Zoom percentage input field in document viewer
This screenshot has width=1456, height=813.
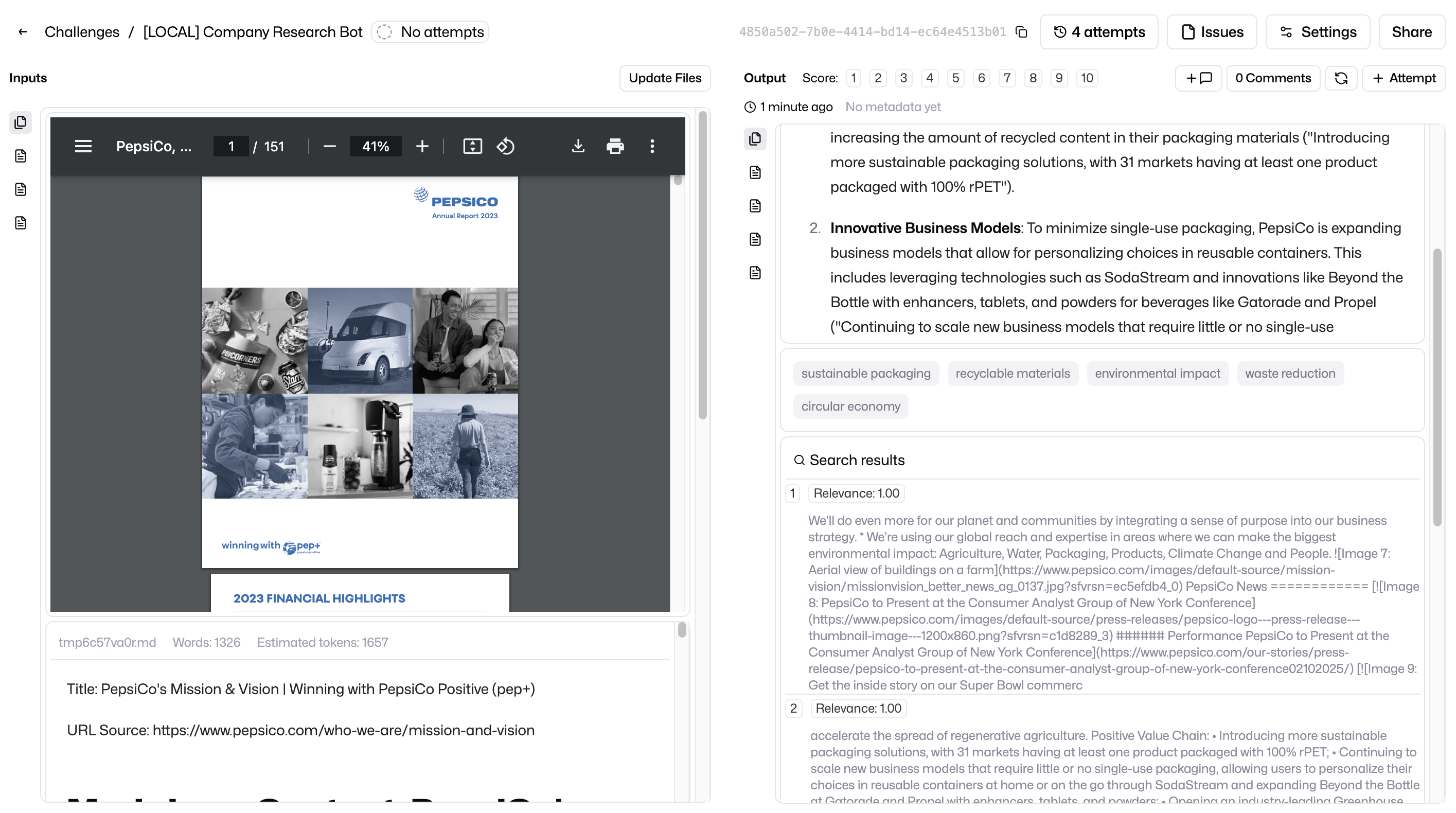tap(375, 146)
